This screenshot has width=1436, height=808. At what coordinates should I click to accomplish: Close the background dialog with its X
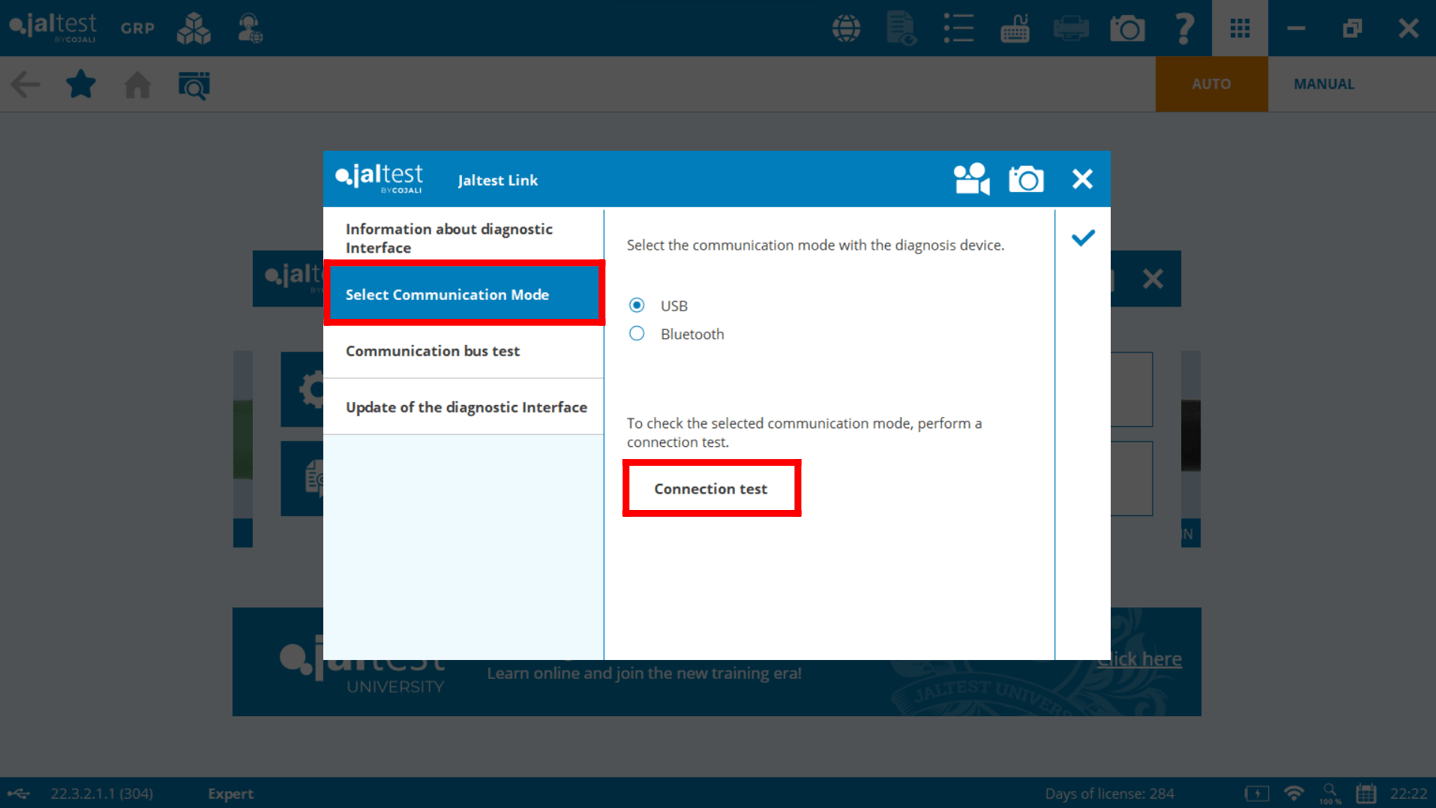click(x=1153, y=279)
